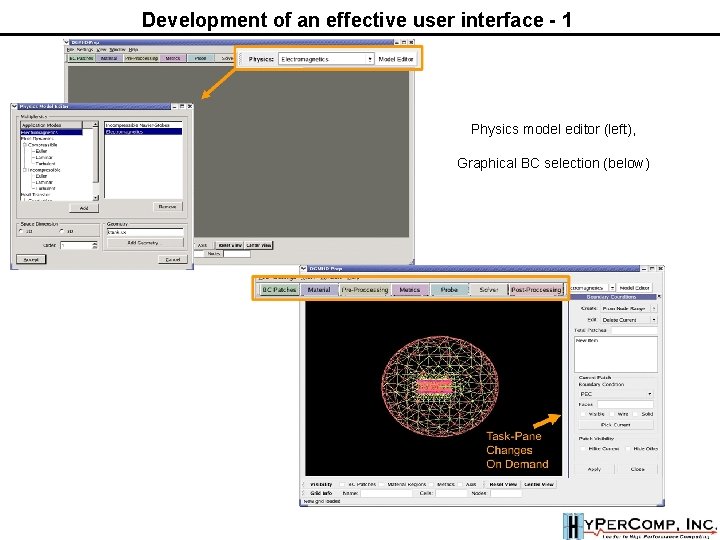Enable the Wire checkbox in Current Patch
Screen dimensions: 720x540
(x=613, y=414)
